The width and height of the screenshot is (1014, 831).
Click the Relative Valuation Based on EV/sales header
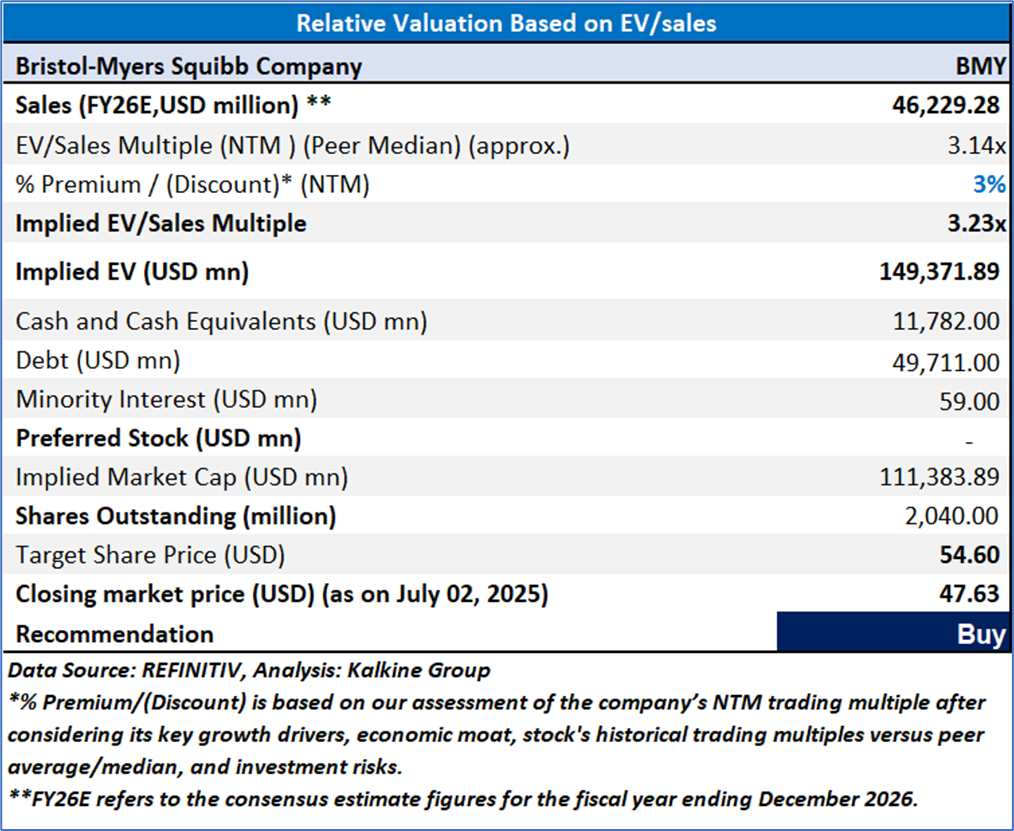coord(507,22)
